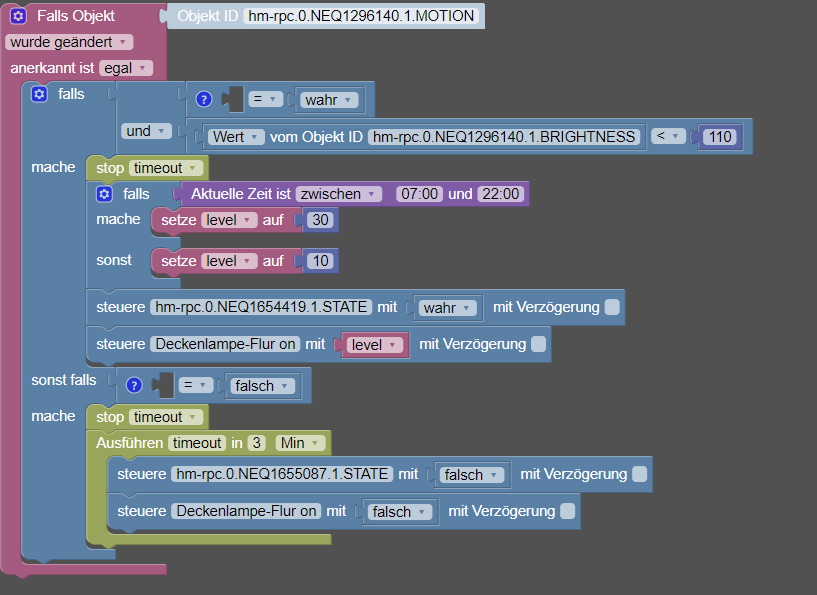The width and height of the screenshot is (817, 595).
Task: Click help question mark in falsch comparison
Action: coord(134,386)
